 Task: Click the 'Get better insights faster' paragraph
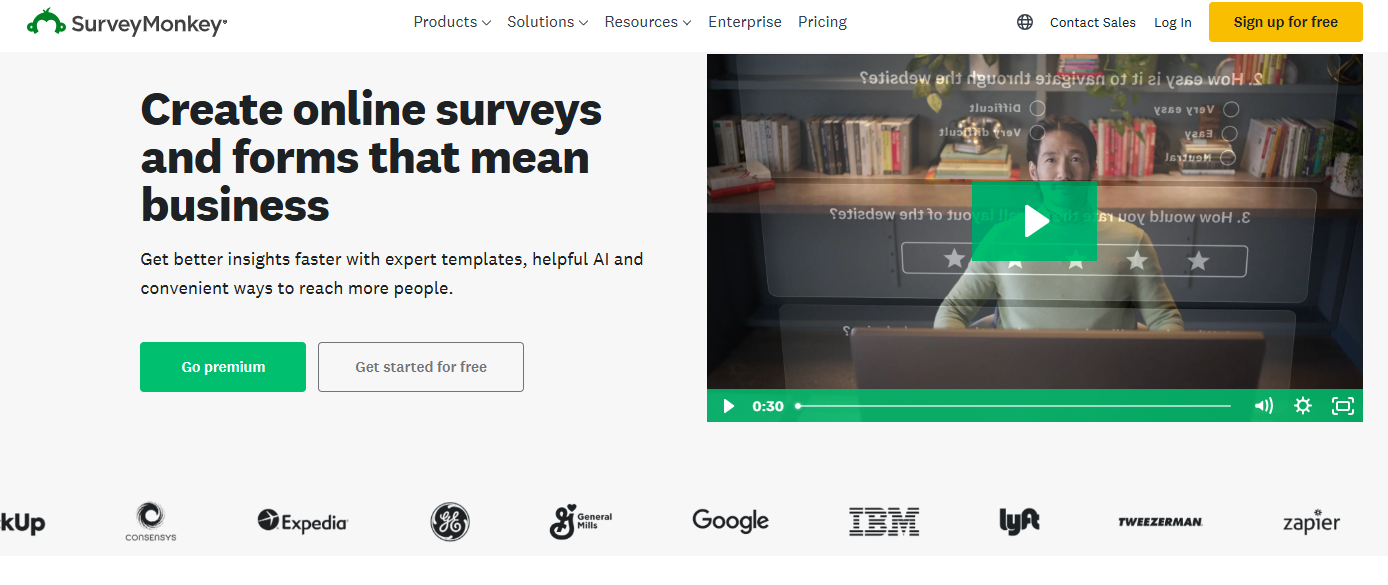(x=392, y=274)
